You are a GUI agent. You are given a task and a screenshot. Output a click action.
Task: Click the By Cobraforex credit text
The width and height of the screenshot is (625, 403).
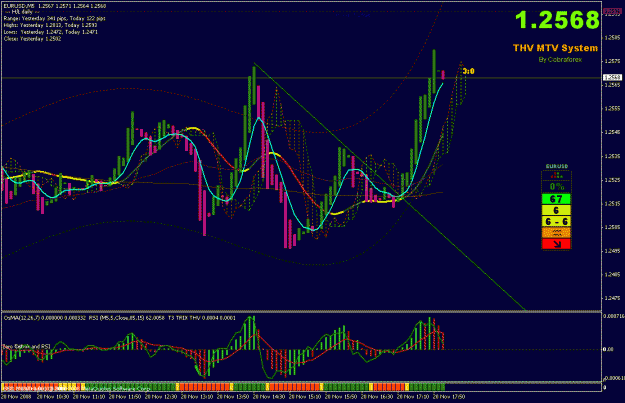(x=560, y=60)
